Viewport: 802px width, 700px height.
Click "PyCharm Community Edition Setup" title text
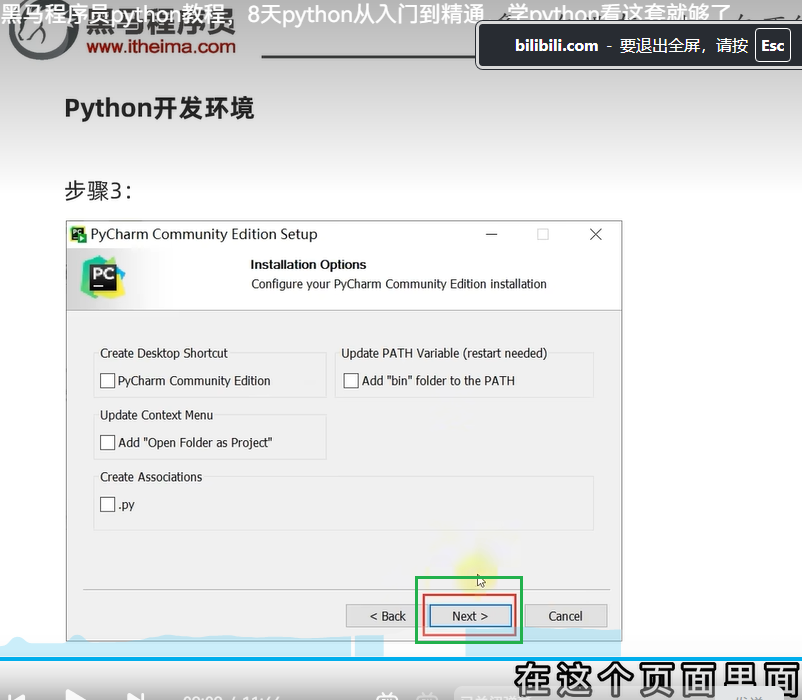[x=204, y=234]
